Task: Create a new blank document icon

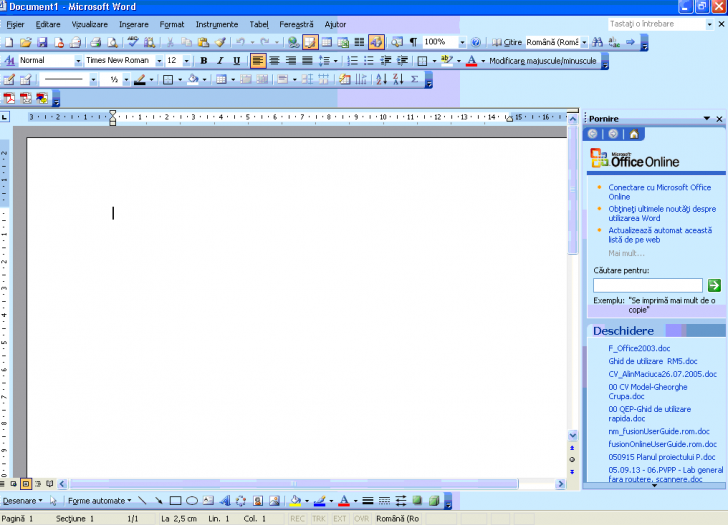Action: coord(9,43)
